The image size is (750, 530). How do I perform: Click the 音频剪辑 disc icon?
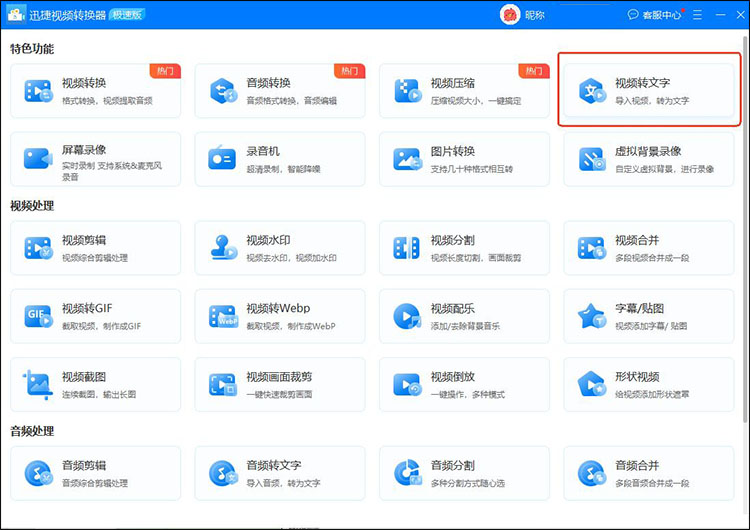pyautogui.click(x=38, y=473)
